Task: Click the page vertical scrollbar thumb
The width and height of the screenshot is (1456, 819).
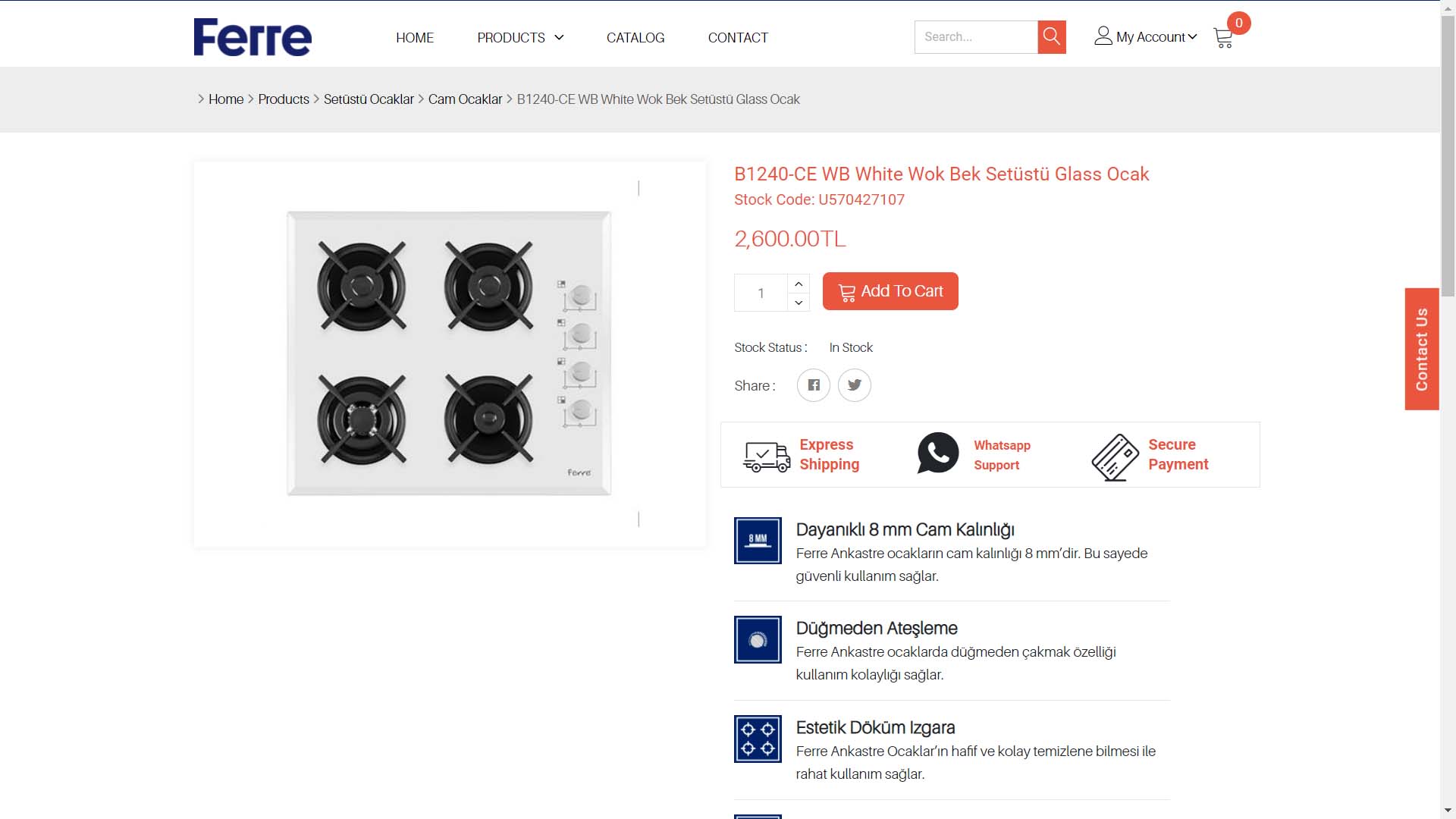Action: click(1448, 155)
